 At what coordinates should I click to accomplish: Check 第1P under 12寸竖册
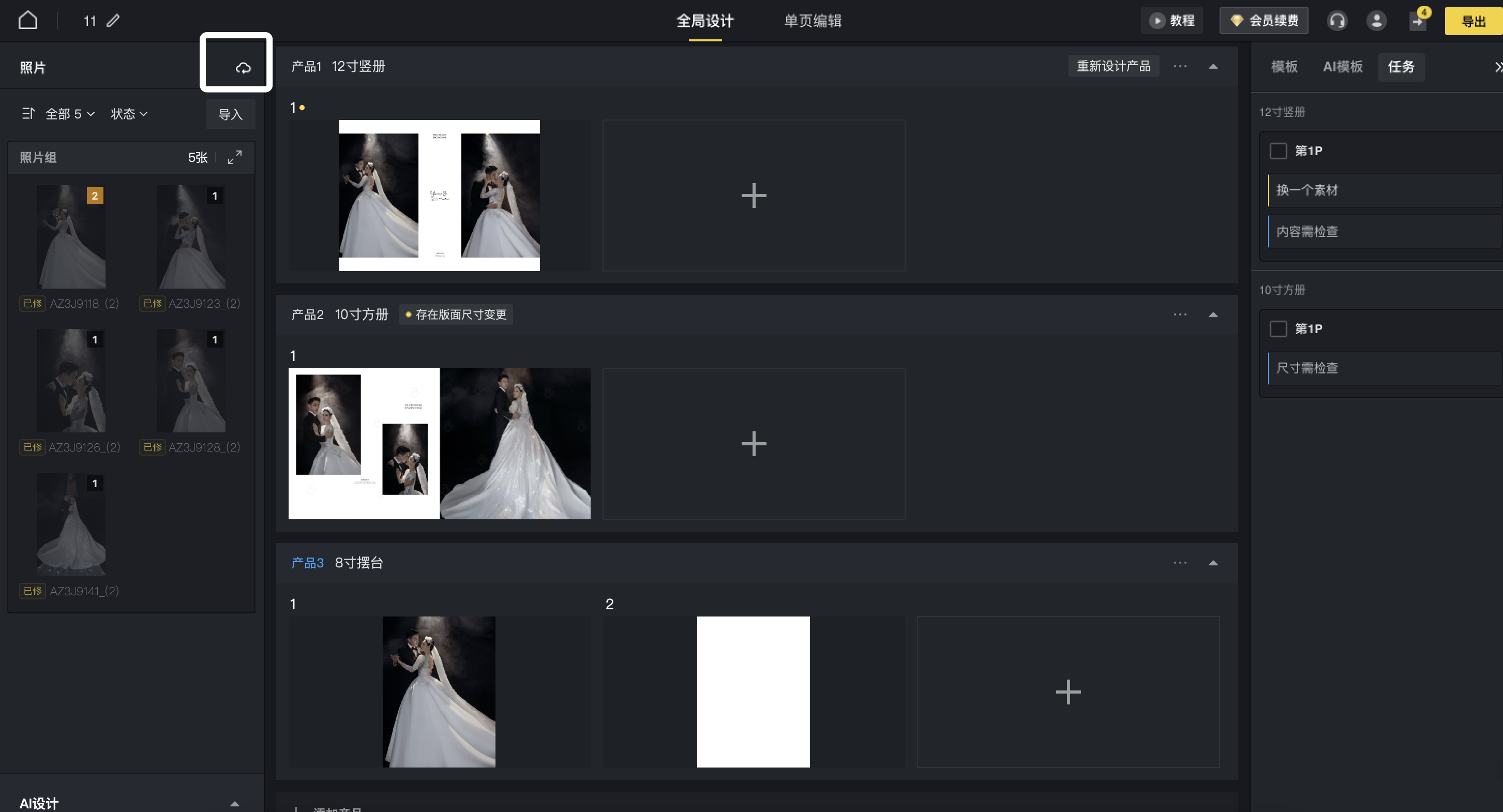click(x=1278, y=151)
